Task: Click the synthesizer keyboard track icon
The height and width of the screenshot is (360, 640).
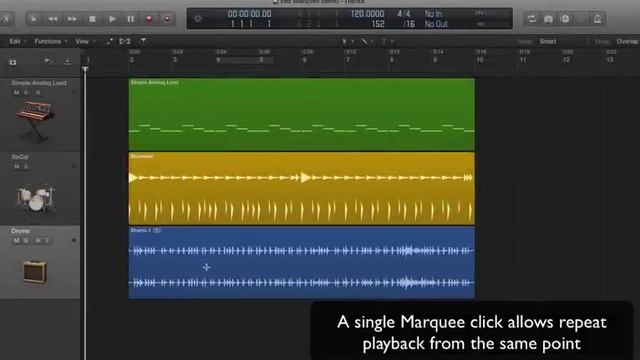Action: click(x=35, y=121)
